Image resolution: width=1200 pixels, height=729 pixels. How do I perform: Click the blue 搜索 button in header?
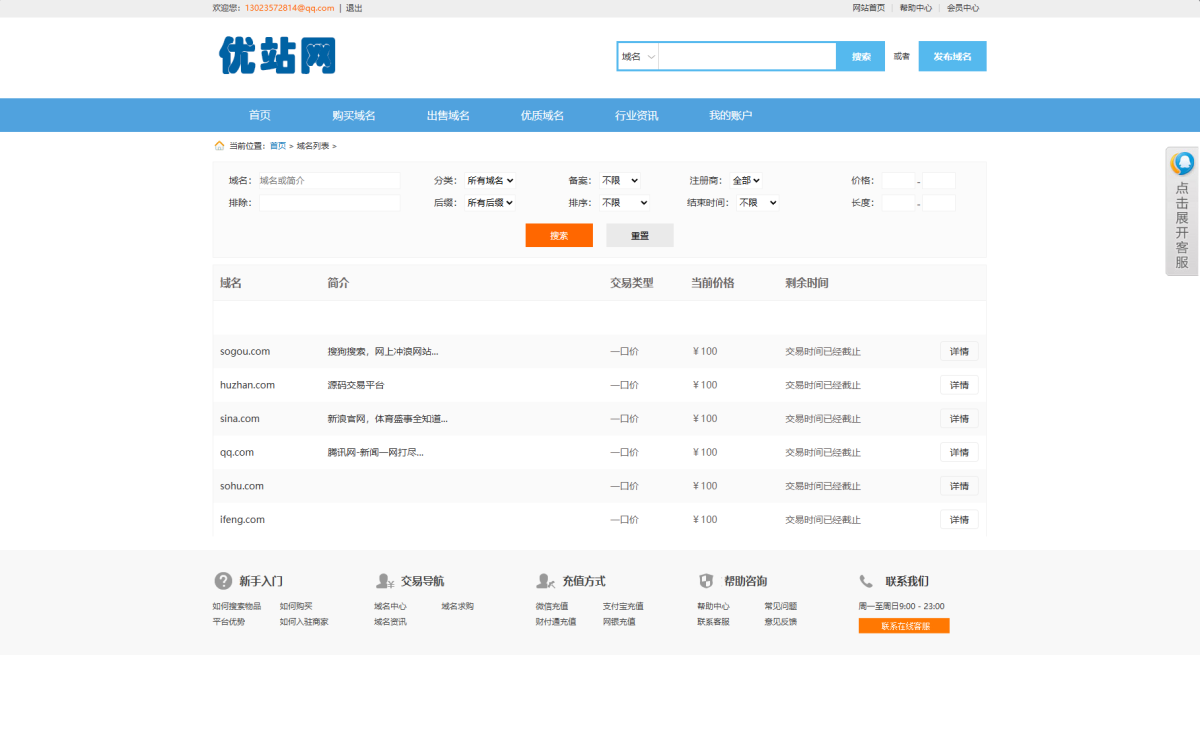click(861, 57)
